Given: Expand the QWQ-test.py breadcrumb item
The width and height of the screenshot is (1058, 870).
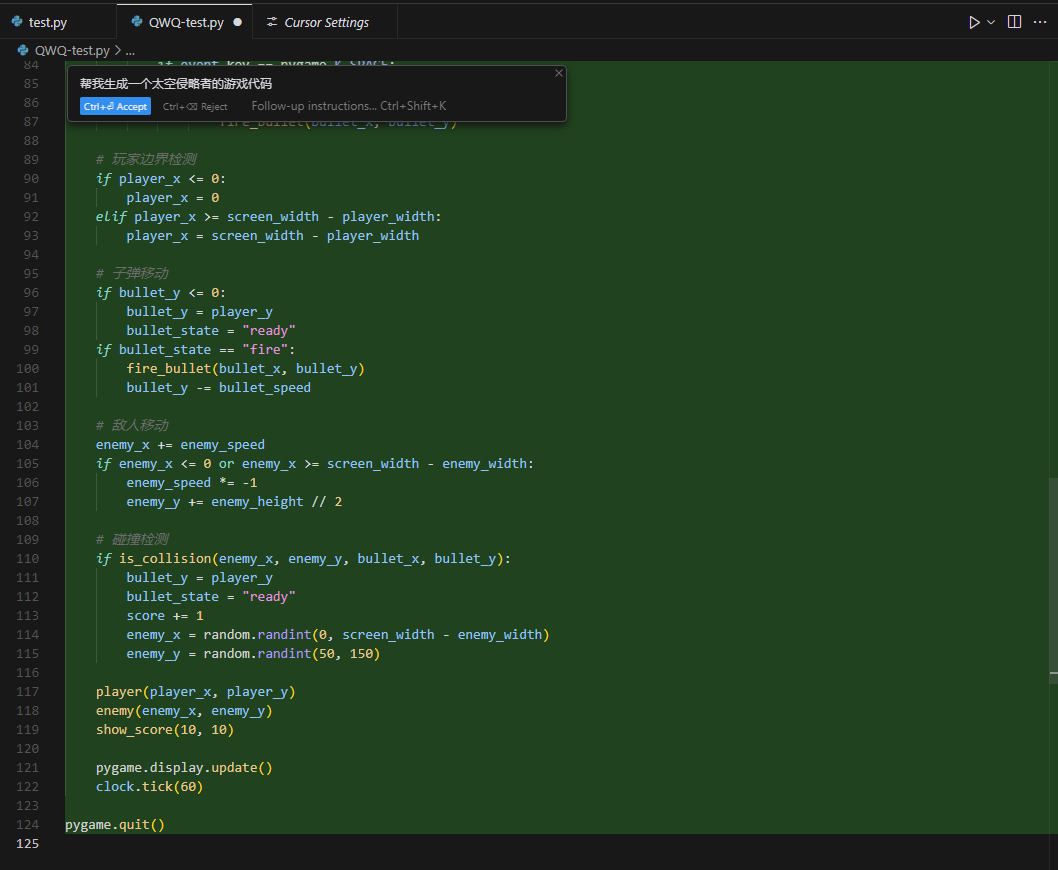Looking at the screenshot, I should [x=72, y=50].
